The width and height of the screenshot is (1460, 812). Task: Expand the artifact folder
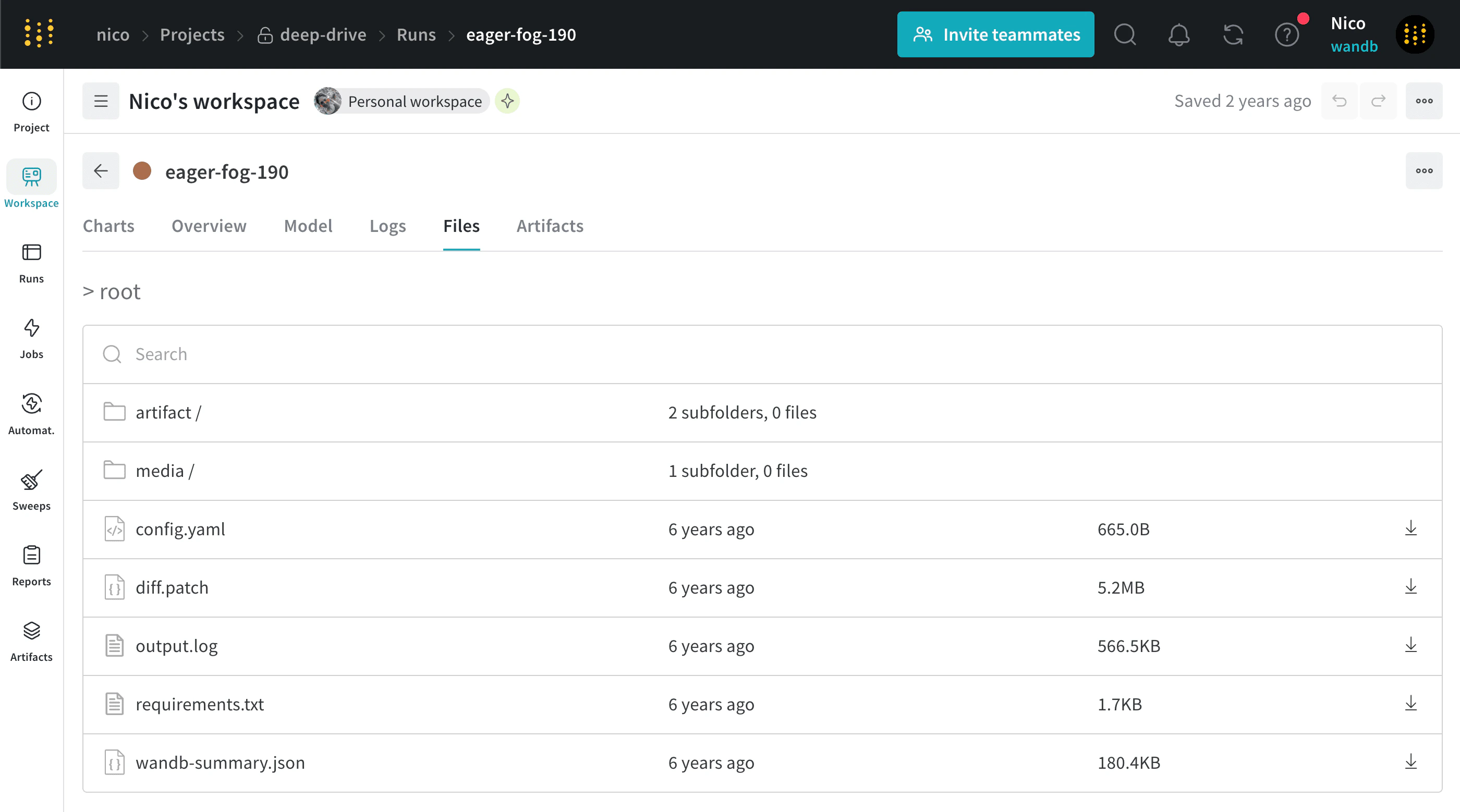coord(168,412)
